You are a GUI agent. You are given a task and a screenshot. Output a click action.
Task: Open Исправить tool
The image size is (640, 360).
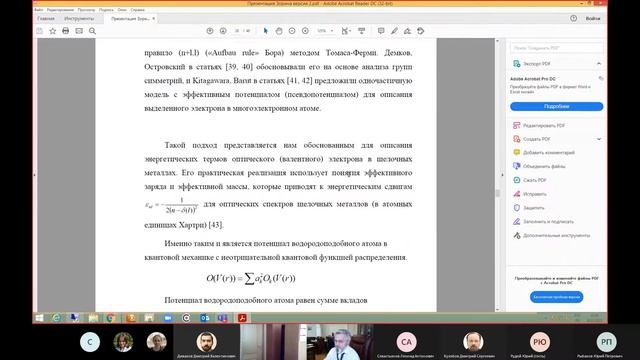click(x=530, y=194)
